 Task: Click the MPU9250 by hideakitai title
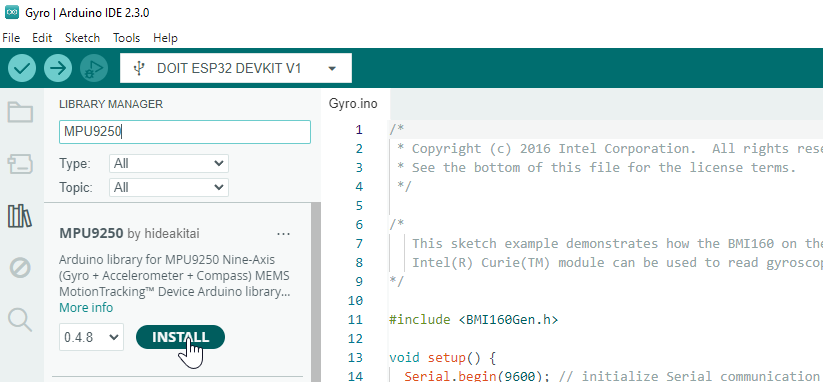(x=130, y=233)
